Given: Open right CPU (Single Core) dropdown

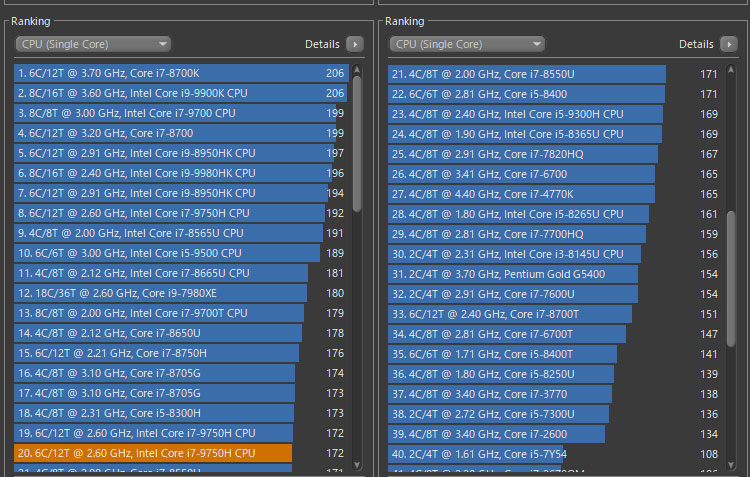Looking at the screenshot, I should pyautogui.click(x=467, y=44).
